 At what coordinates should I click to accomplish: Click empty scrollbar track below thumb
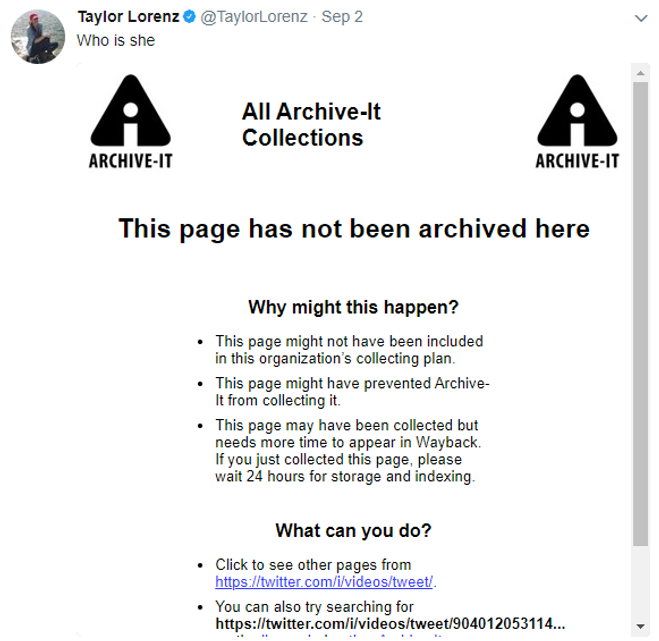point(641,582)
